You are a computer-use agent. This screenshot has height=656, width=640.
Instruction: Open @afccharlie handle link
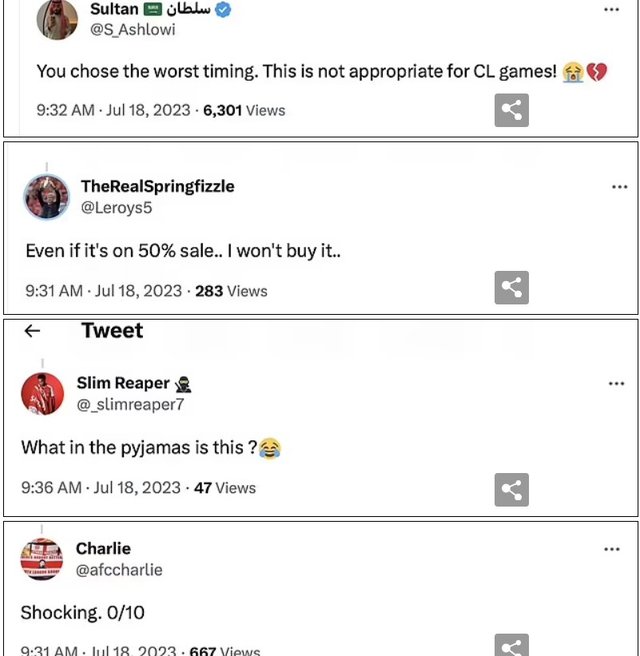[x=119, y=570]
